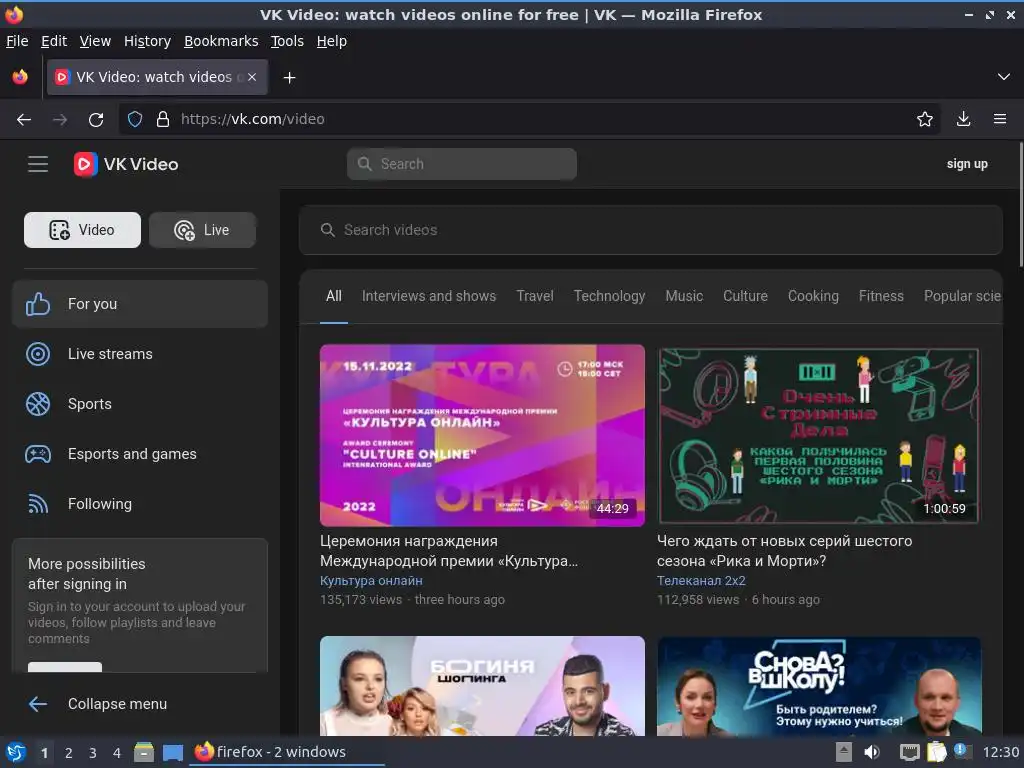This screenshot has width=1024, height=768.
Task: Select the Video mode button
Action: tap(82, 230)
